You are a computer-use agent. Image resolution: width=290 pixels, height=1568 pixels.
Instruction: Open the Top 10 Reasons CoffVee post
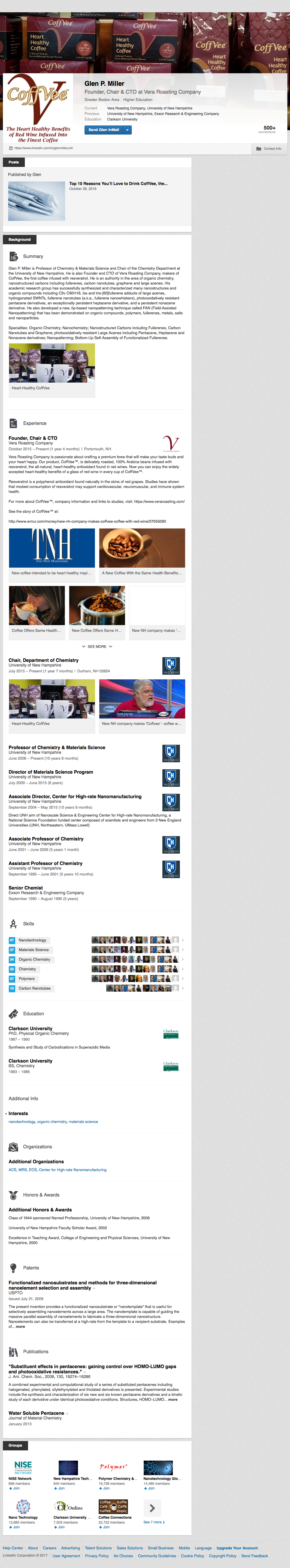[x=118, y=183]
